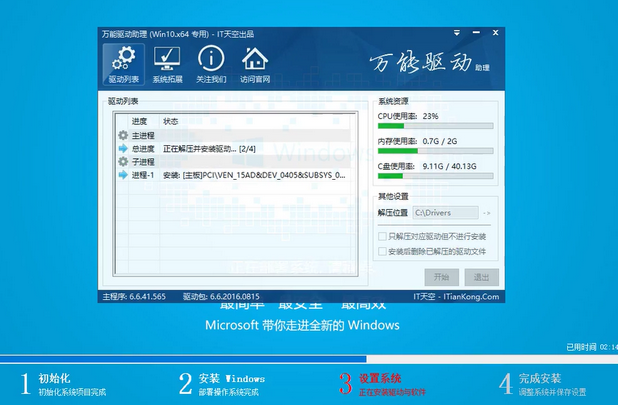Open the 驱动列表 driver list tab
This screenshot has width=618, height=406.
[x=124, y=64]
